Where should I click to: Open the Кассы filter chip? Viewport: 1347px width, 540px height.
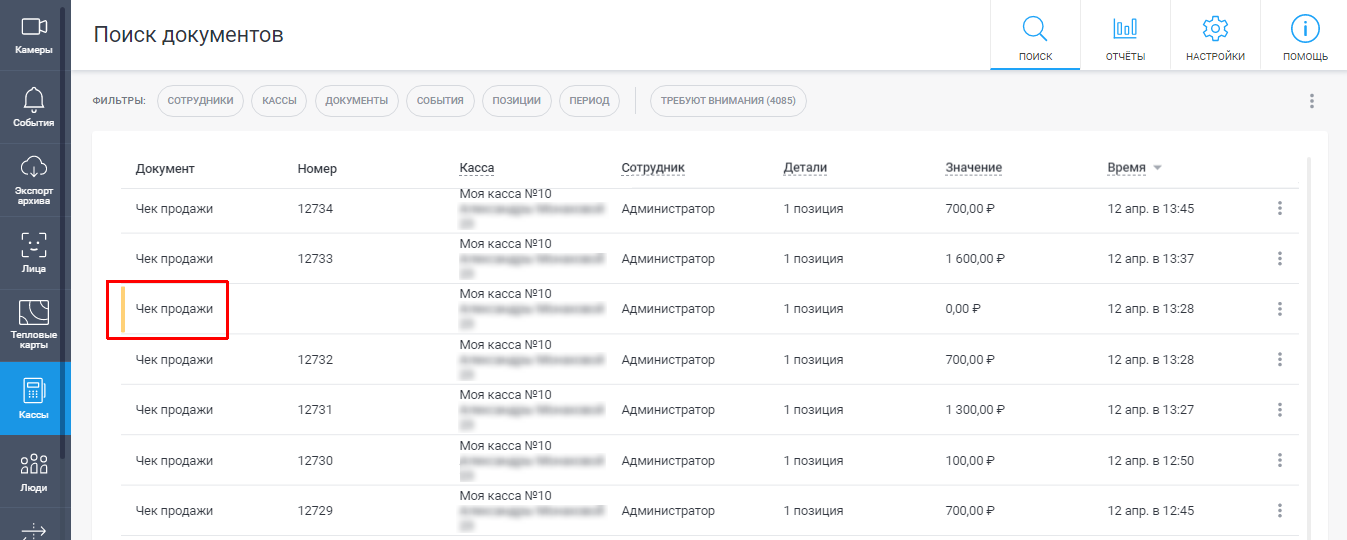[279, 101]
